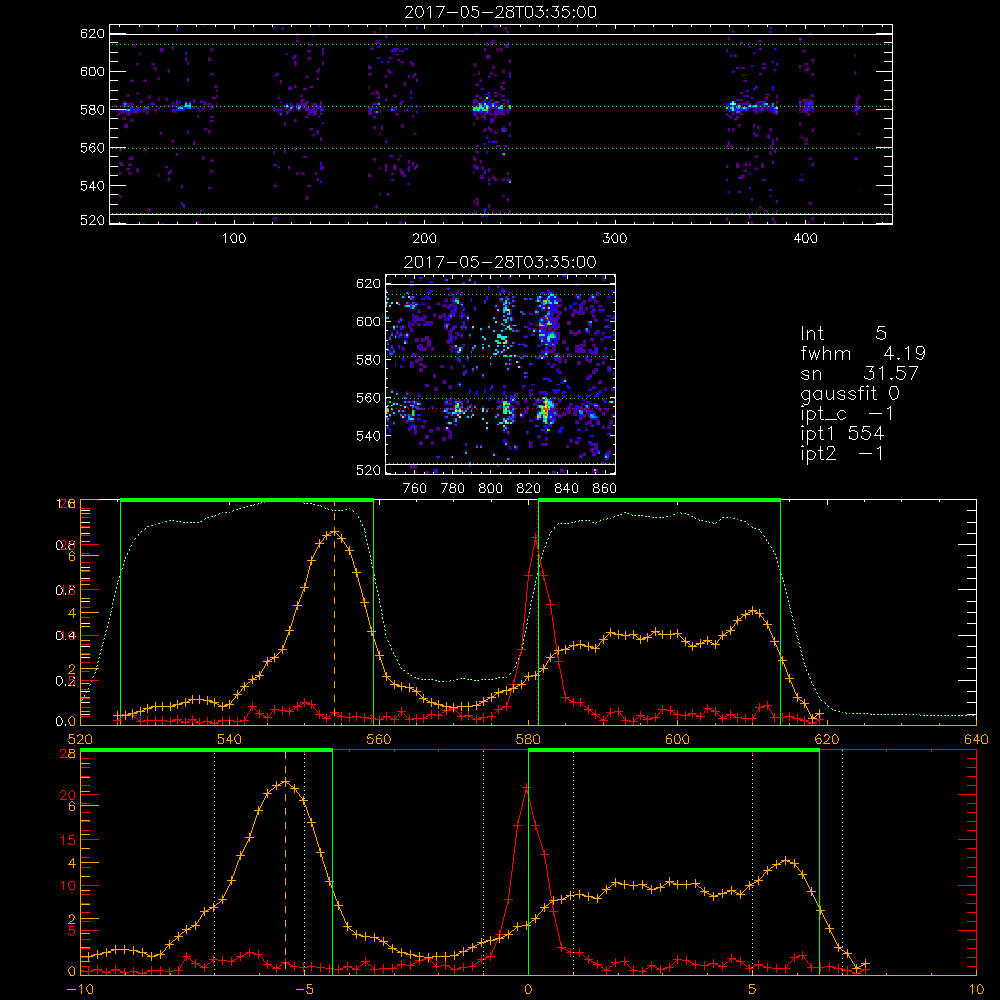Click x-axis label 300 of top spectrogram
This screenshot has width=1000, height=1000.
[x=615, y=239]
